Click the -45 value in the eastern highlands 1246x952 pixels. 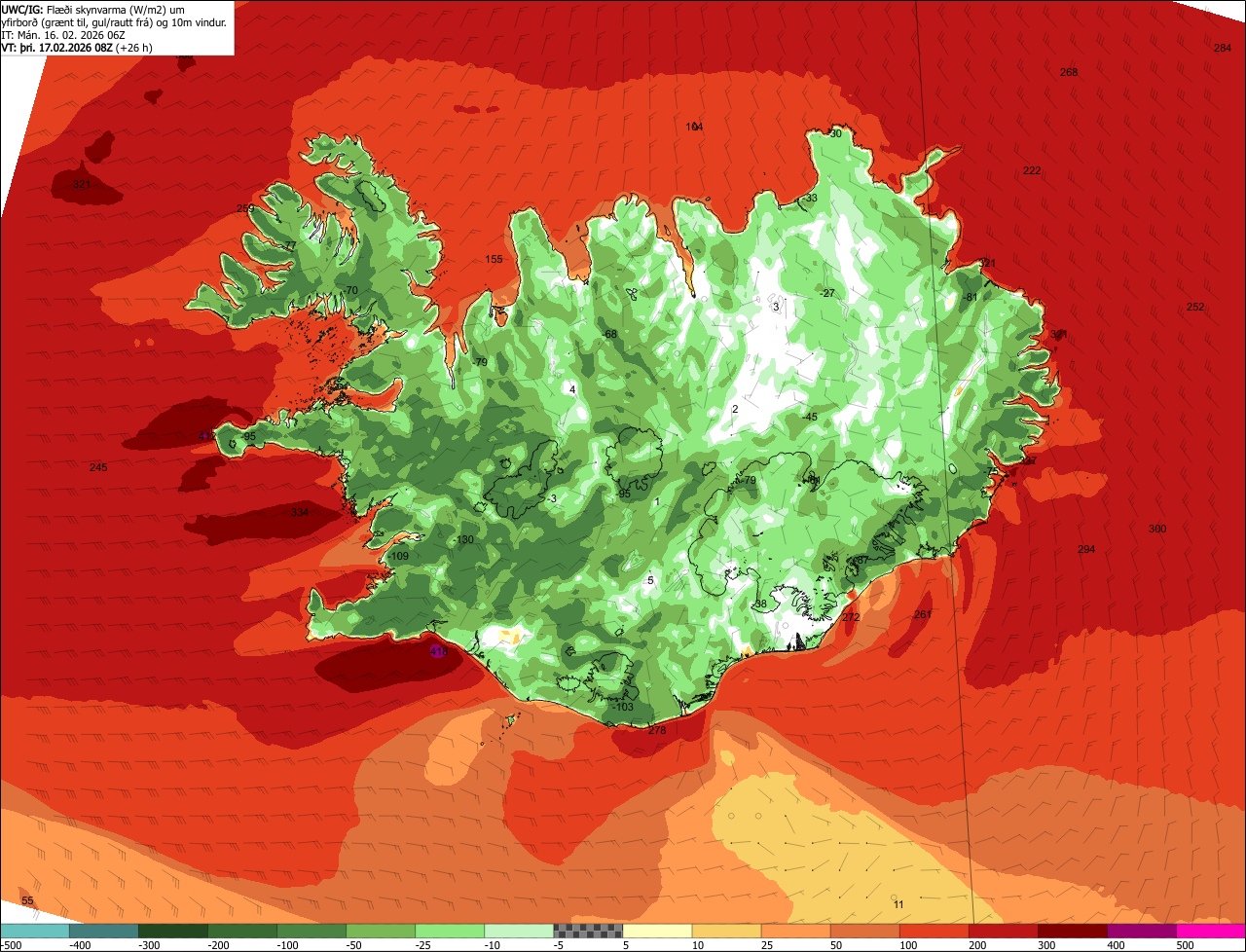[810, 417]
